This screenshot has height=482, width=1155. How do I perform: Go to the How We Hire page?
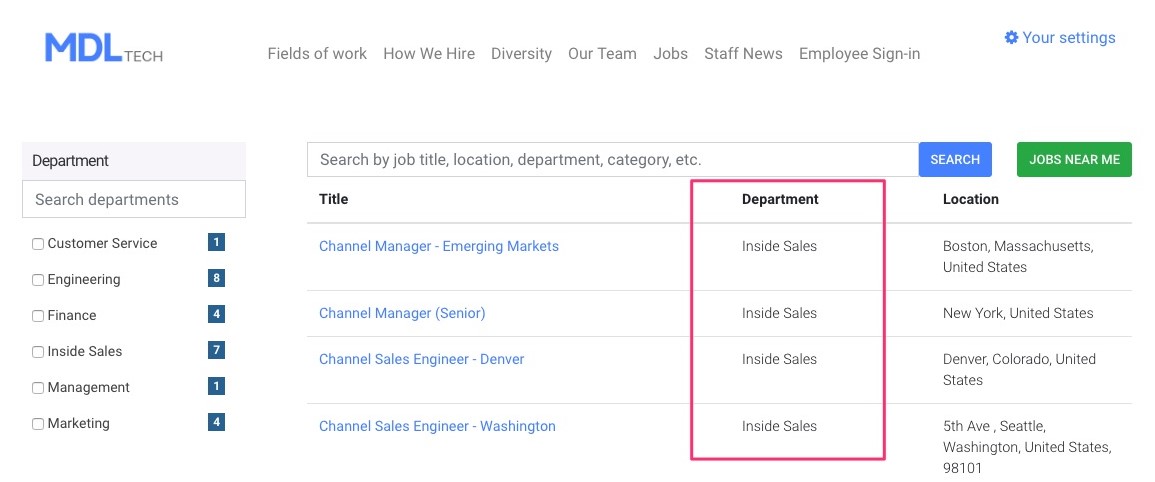(429, 54)
